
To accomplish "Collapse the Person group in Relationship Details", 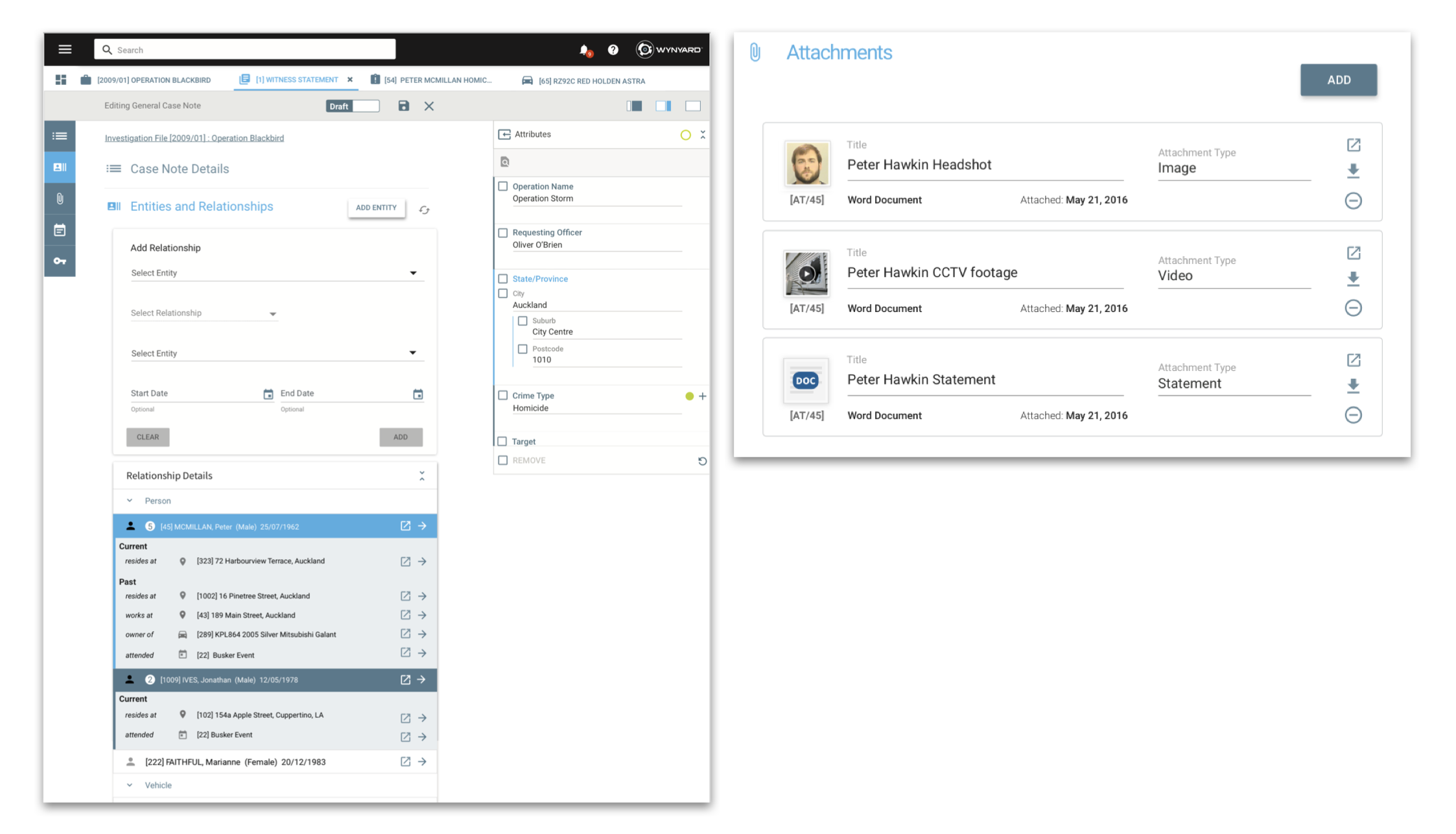I will pyautogui.click(x=130, y=501).
